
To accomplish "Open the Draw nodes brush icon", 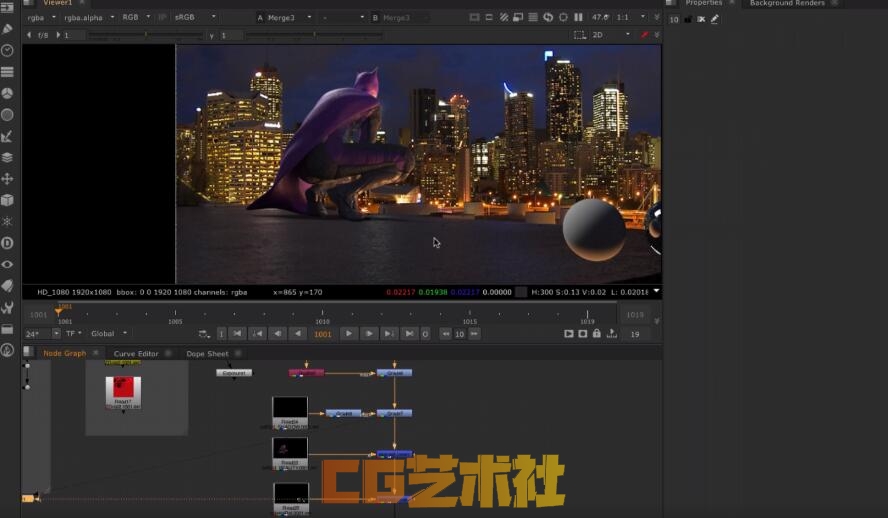I will 7,28.
